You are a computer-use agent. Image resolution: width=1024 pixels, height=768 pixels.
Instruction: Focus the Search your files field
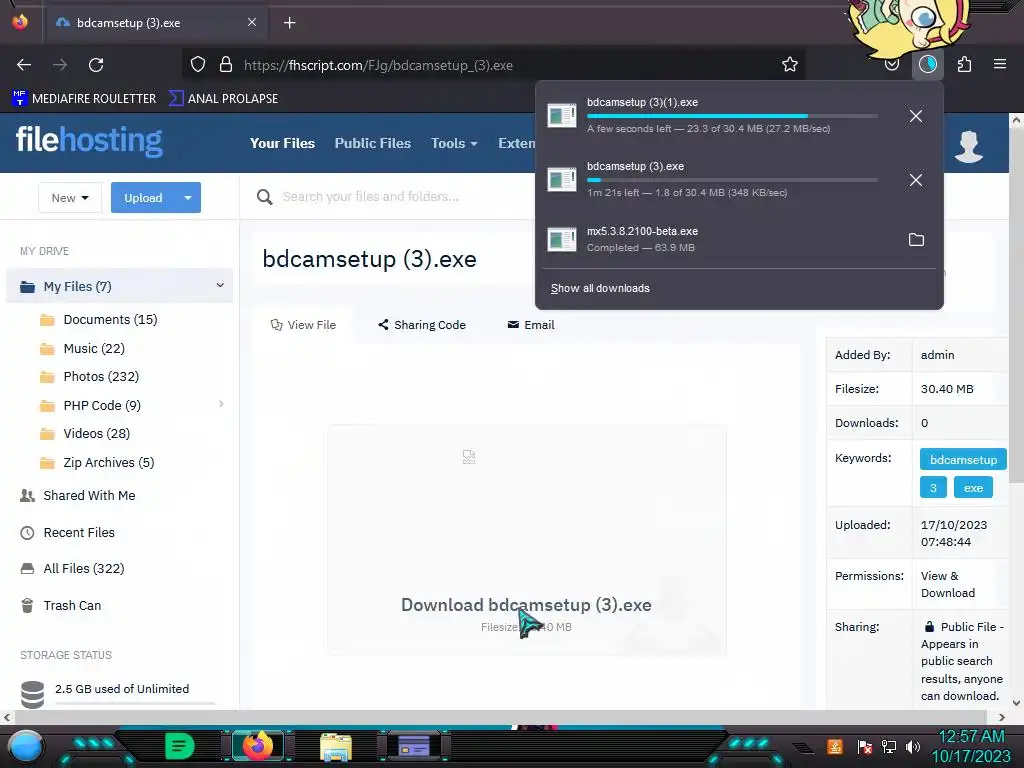370,197
